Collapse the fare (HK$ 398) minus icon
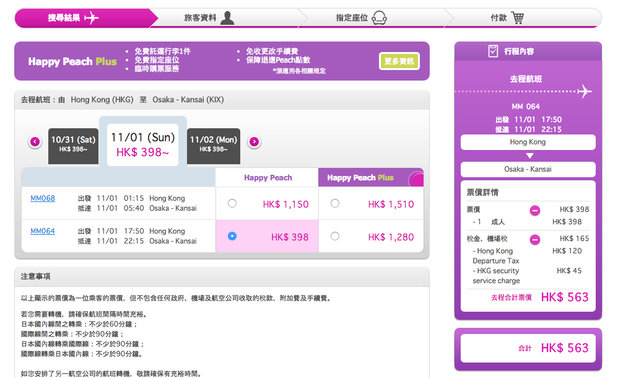Image resolution: width=618 pixels, height=378 pixels. (x=535, y=210)
